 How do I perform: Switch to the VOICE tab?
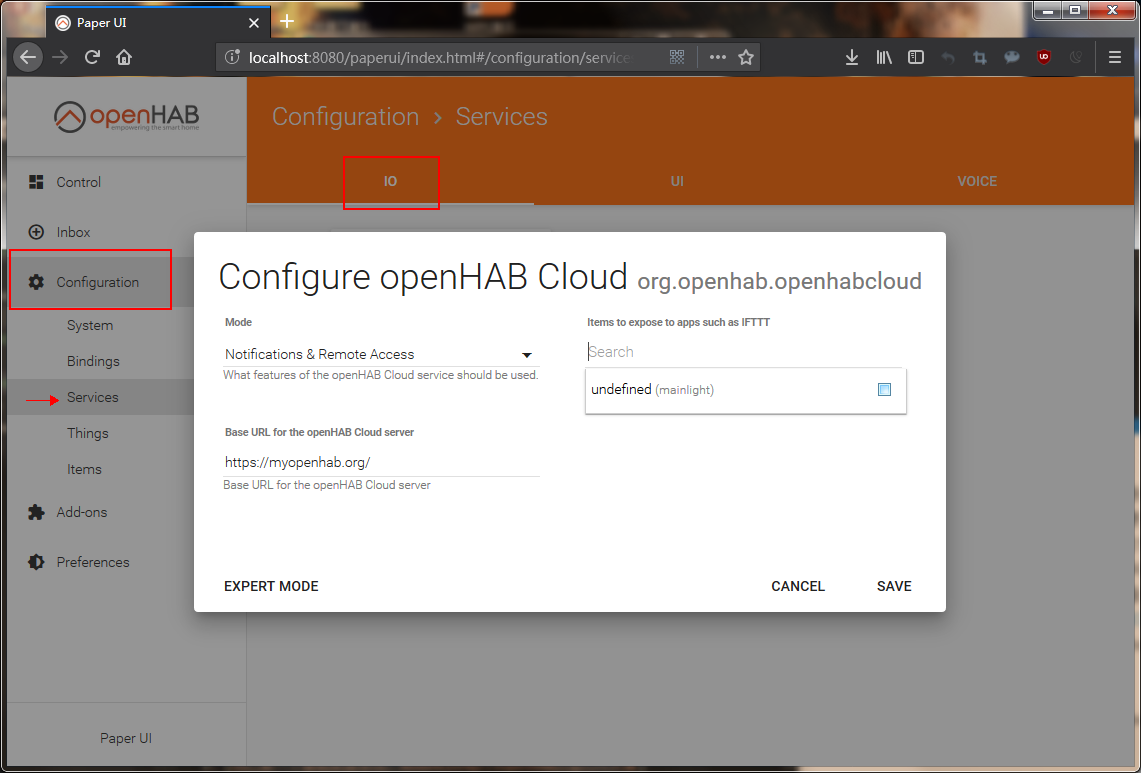(x=977, y=181)
